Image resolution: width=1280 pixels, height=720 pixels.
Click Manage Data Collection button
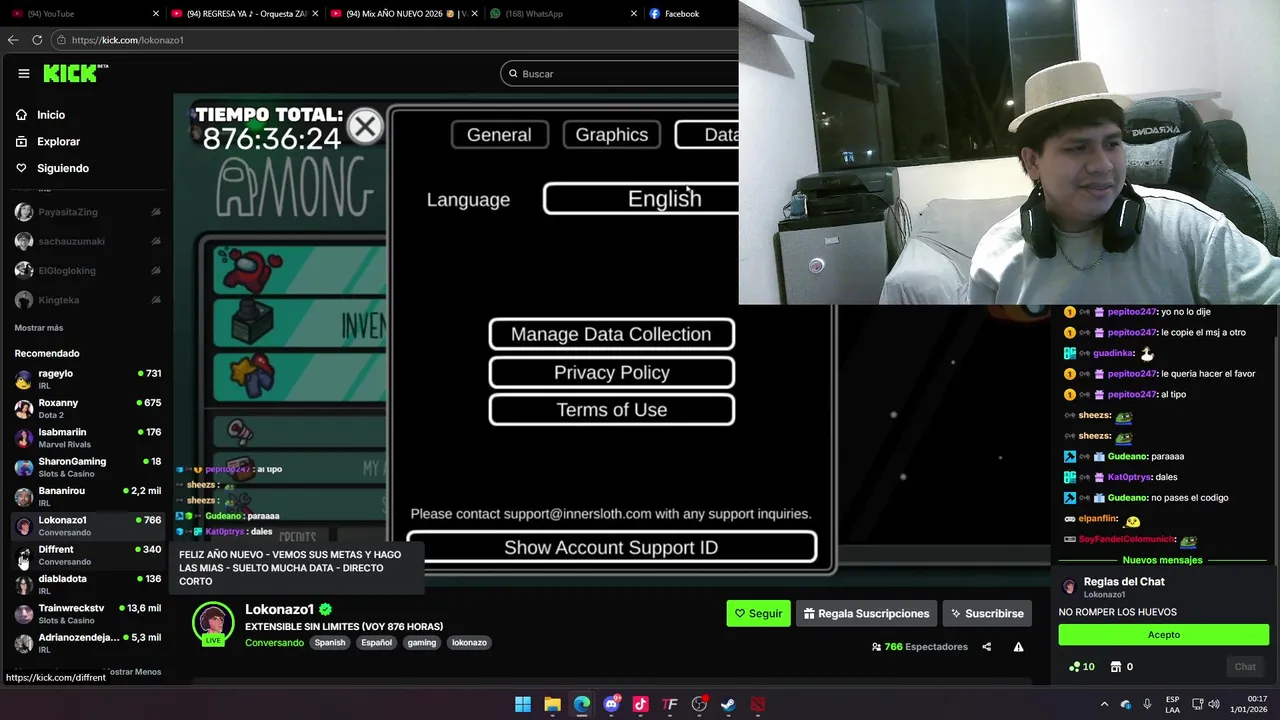coord(611,334)
